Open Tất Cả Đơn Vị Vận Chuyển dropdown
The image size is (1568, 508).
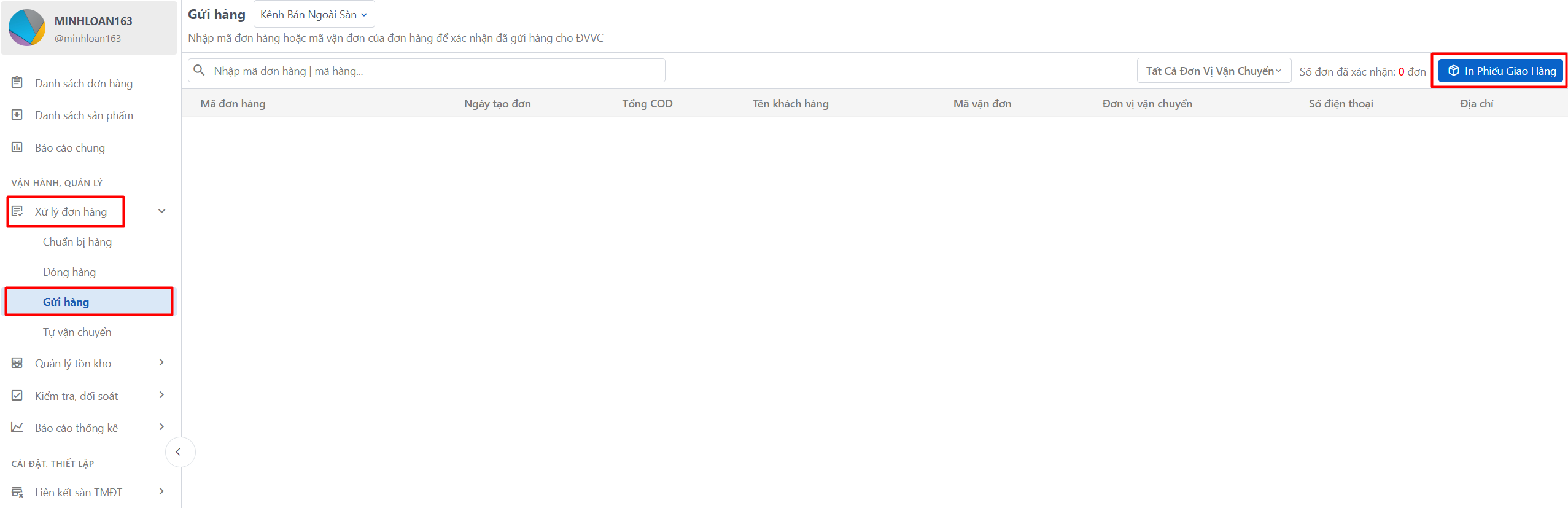tap(1214, 71)
